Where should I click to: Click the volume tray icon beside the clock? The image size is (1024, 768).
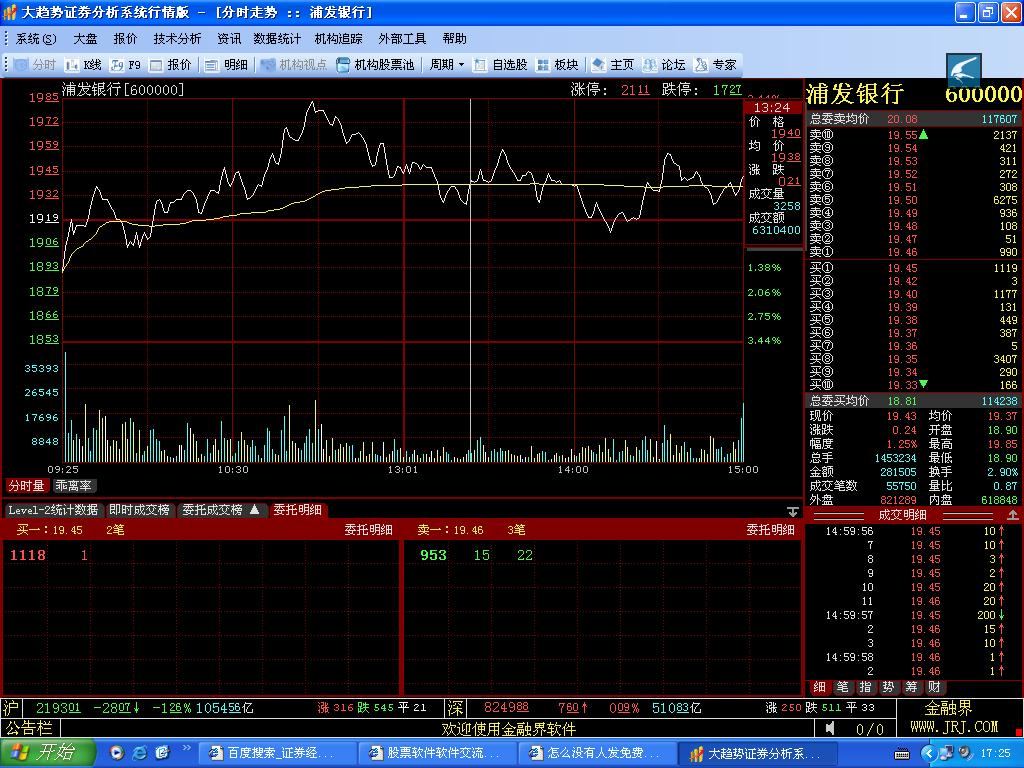[x=965, y=754]
